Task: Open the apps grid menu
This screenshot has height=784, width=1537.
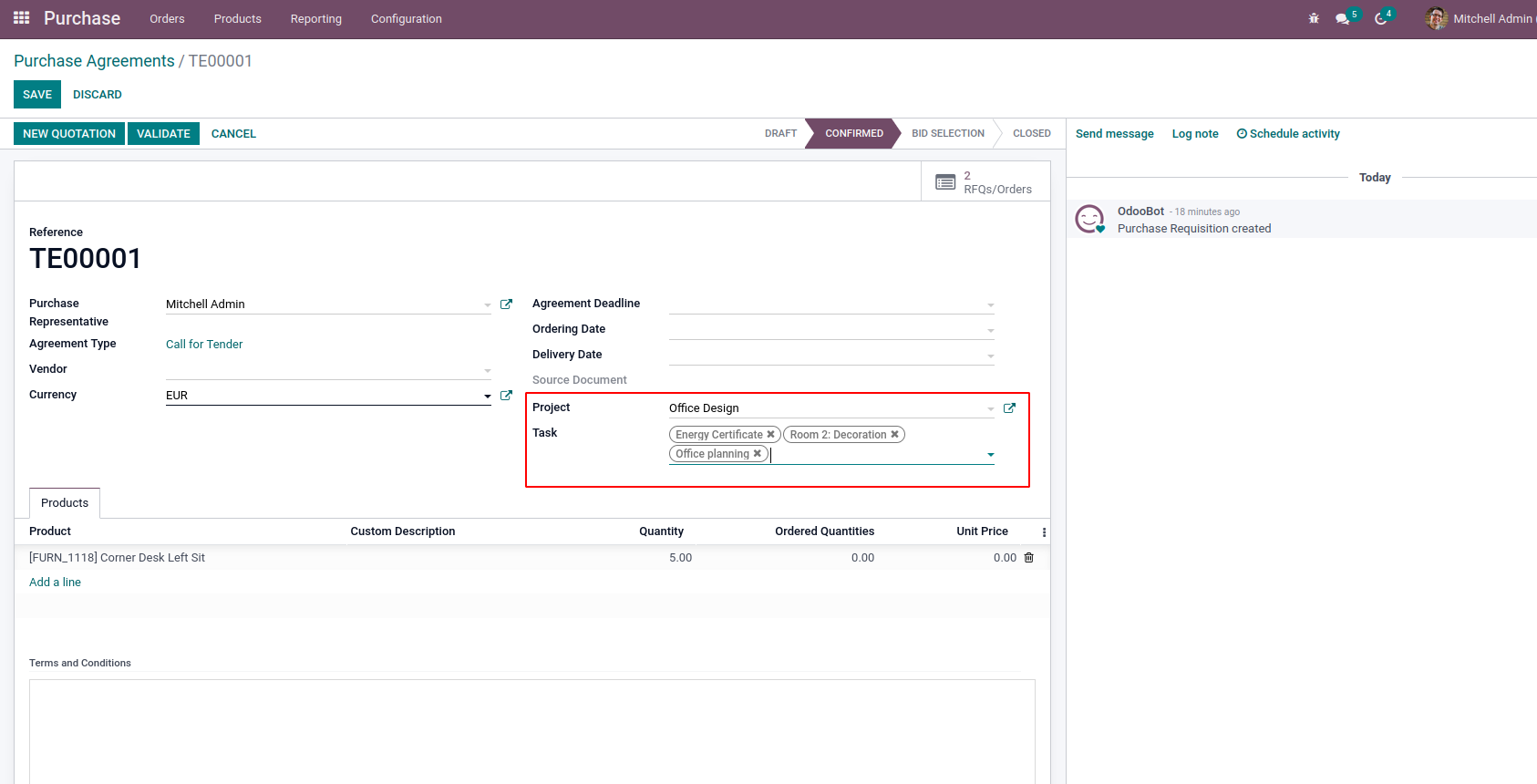Action: click(x=22, y=18)
